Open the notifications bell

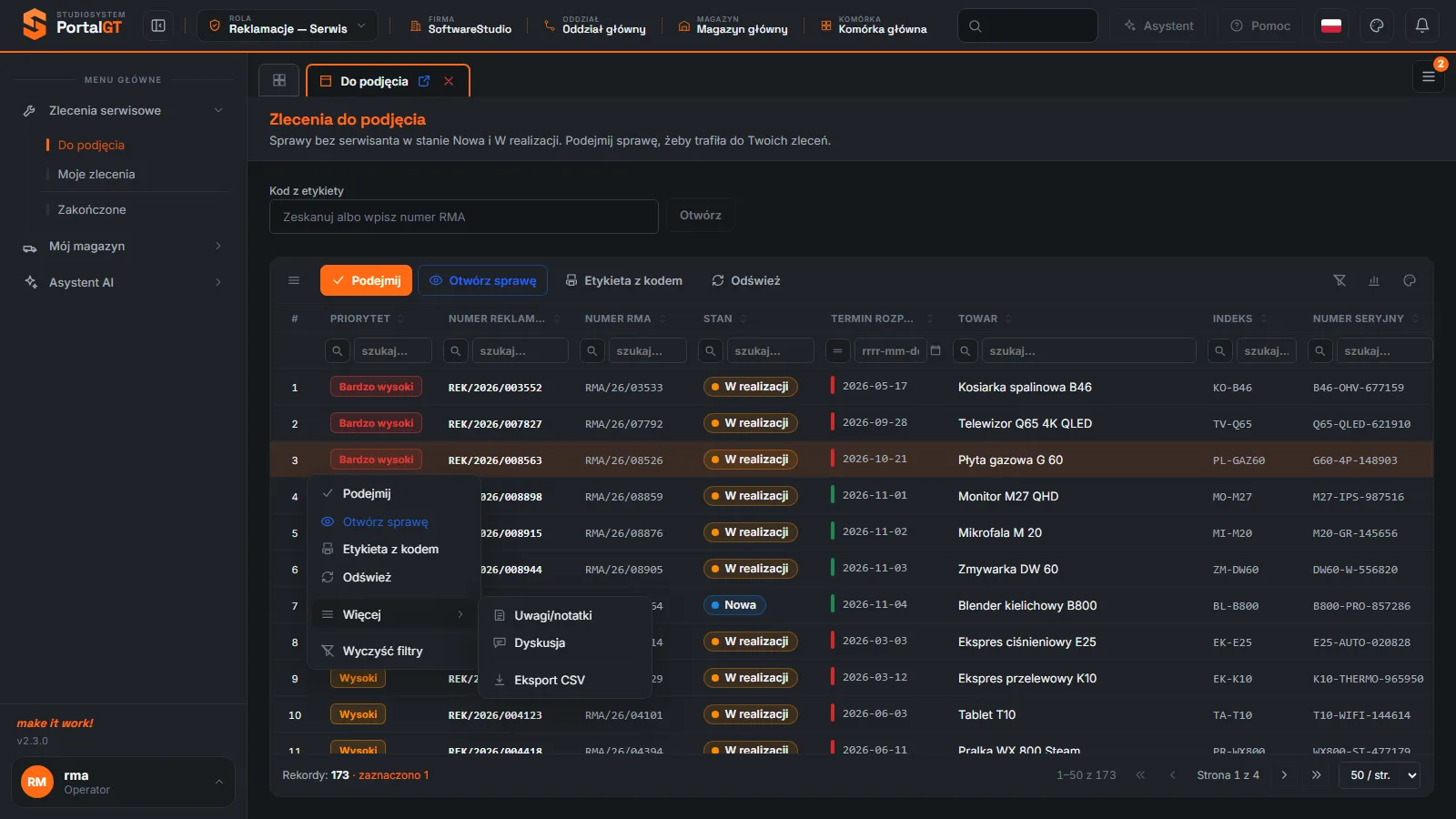[x=1422, y=25]
